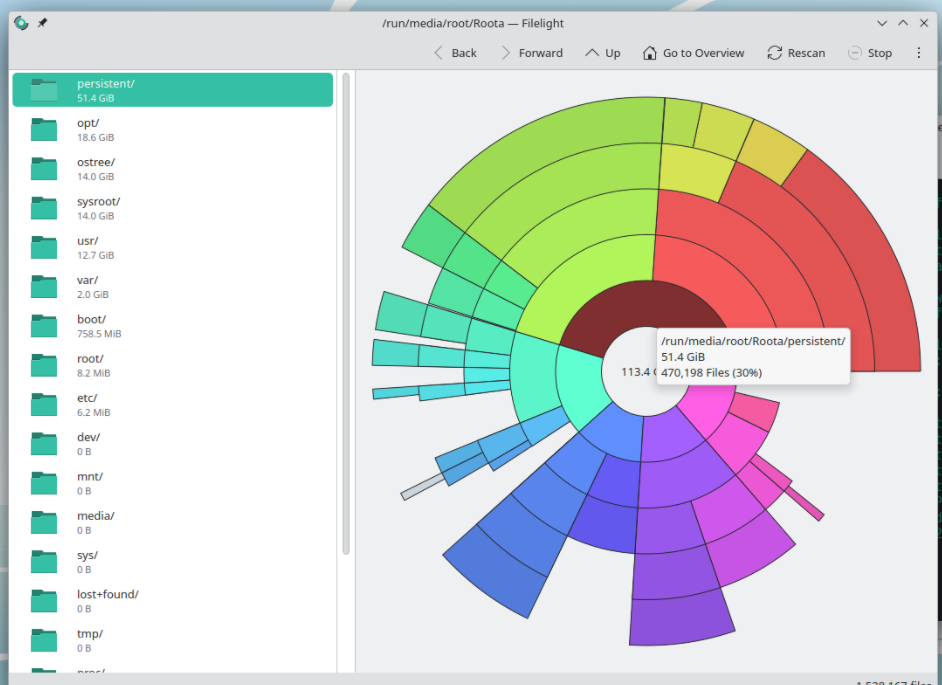Open the Go to Overview home button

693,53
